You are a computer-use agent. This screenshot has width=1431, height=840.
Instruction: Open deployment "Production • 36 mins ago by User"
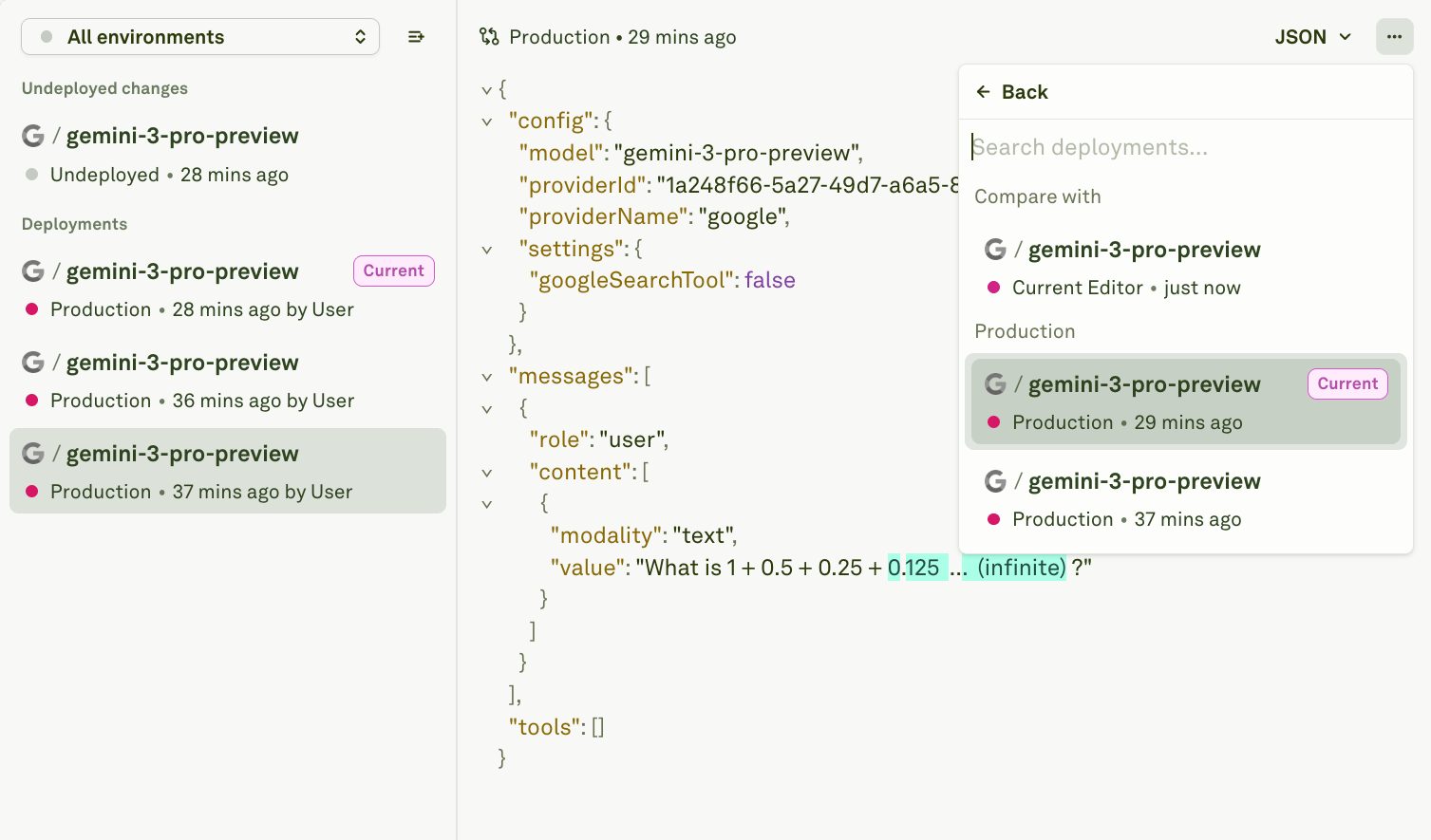pyautogui.click(x=228, y=381)
